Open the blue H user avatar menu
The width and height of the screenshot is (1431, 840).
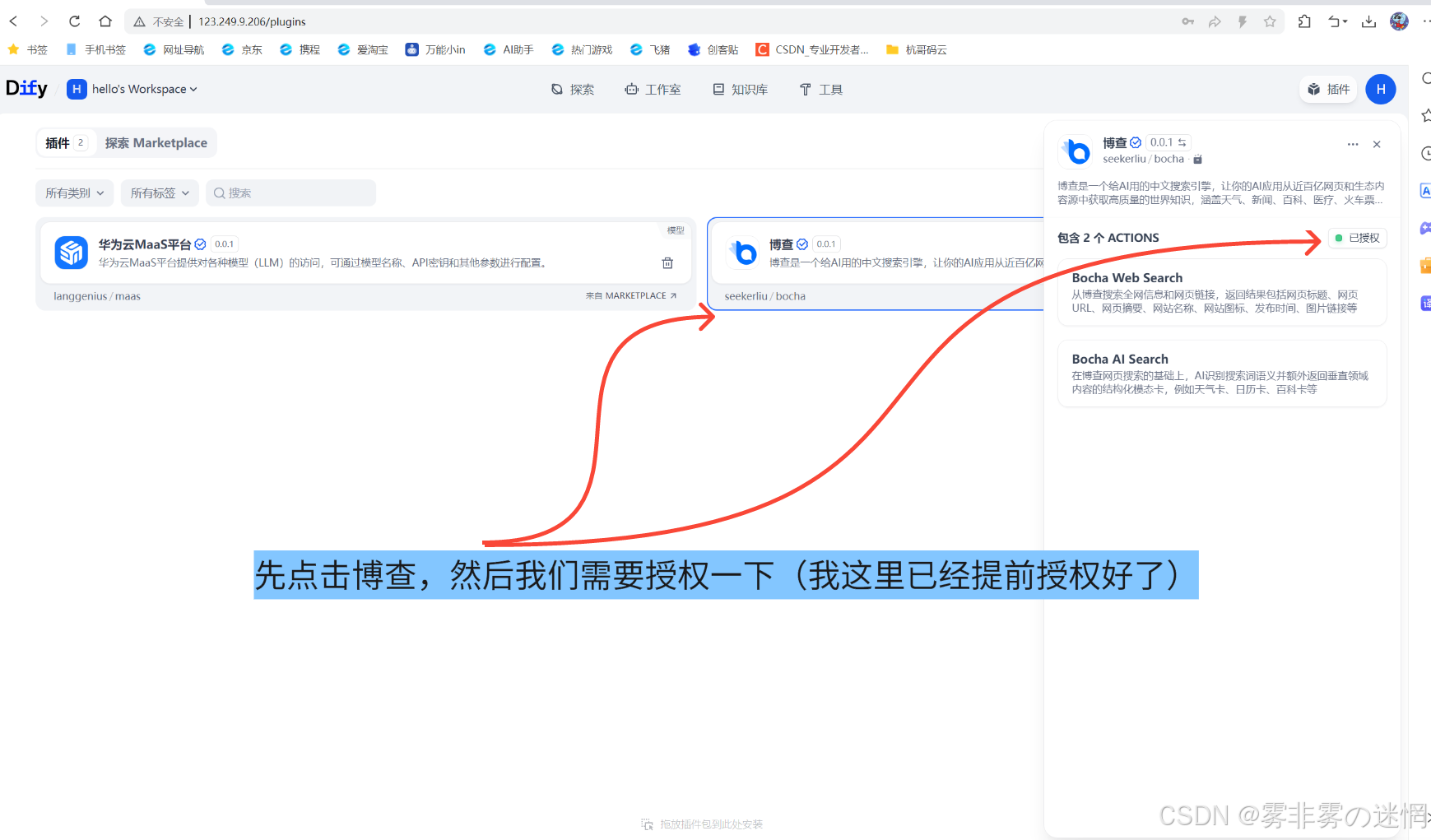[x=1381, y=89]
